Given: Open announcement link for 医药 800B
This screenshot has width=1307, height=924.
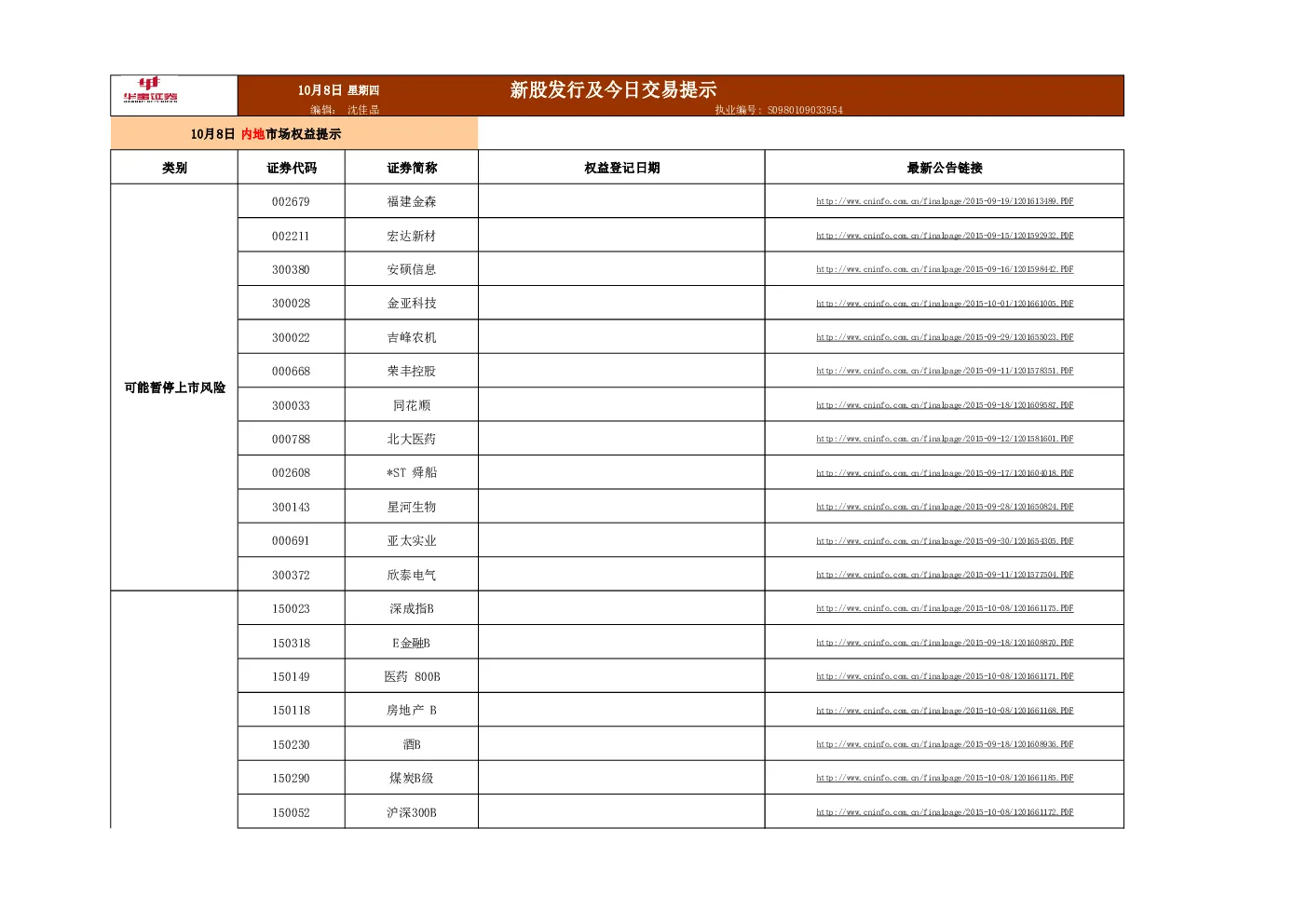Looking at the screenshot, I should click(945, 676).
